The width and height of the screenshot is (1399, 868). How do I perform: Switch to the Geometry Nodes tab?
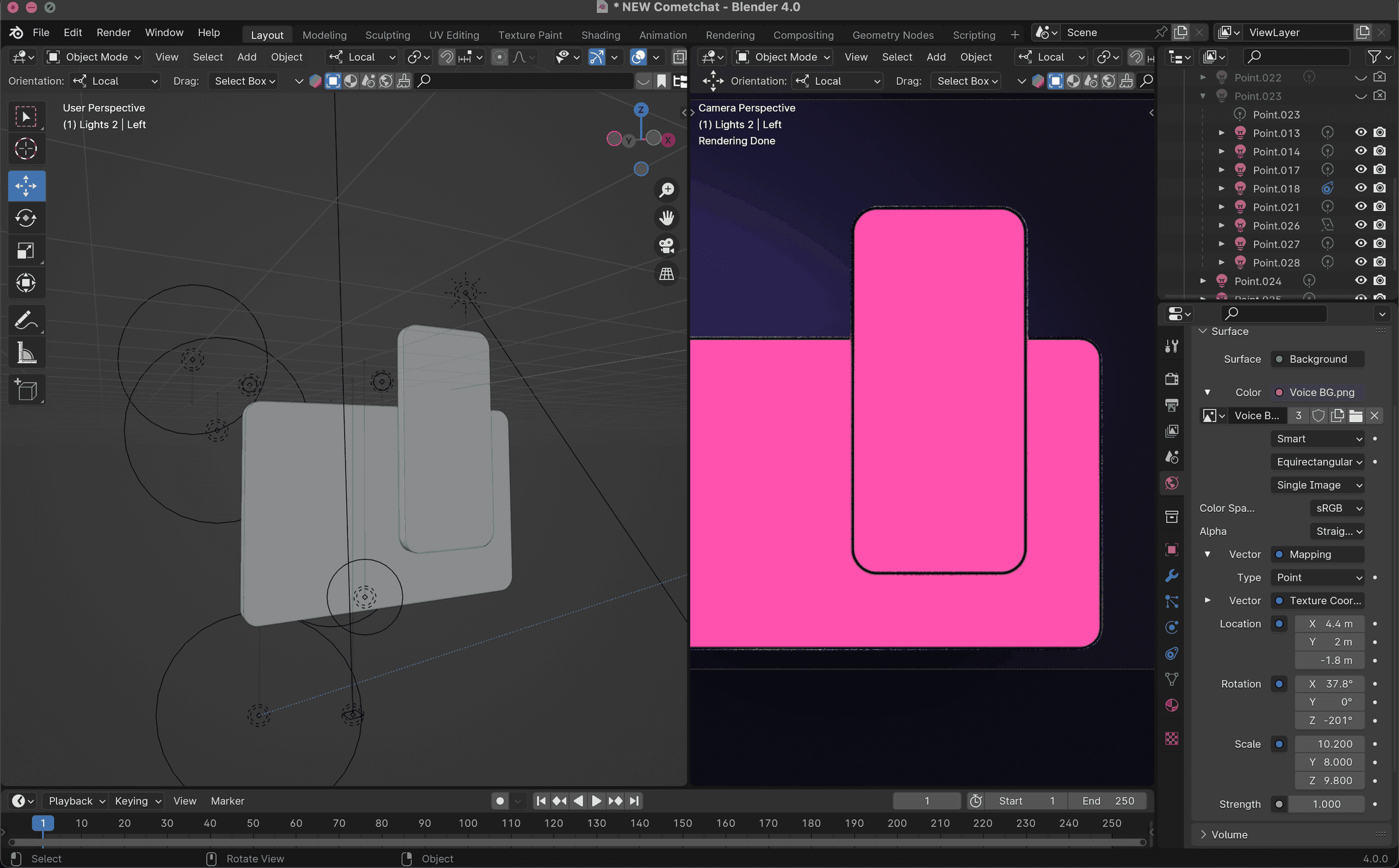[x=892, y=35]
